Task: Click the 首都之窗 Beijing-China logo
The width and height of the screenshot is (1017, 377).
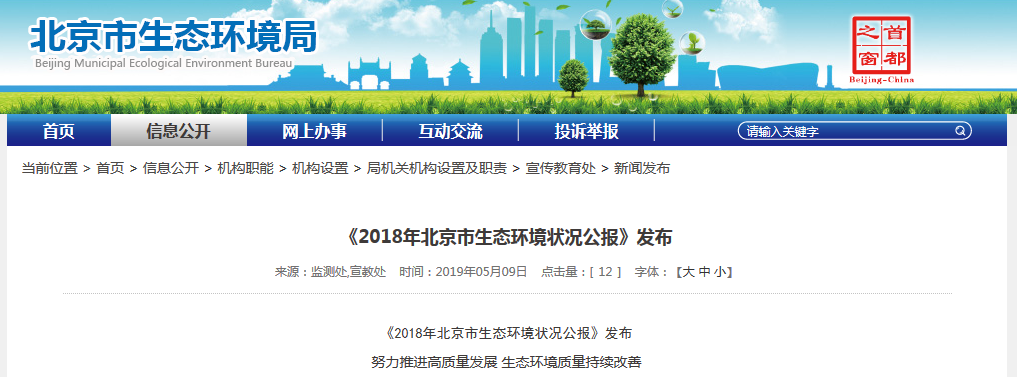Action: pyautogui.click(x=881, y=50)
